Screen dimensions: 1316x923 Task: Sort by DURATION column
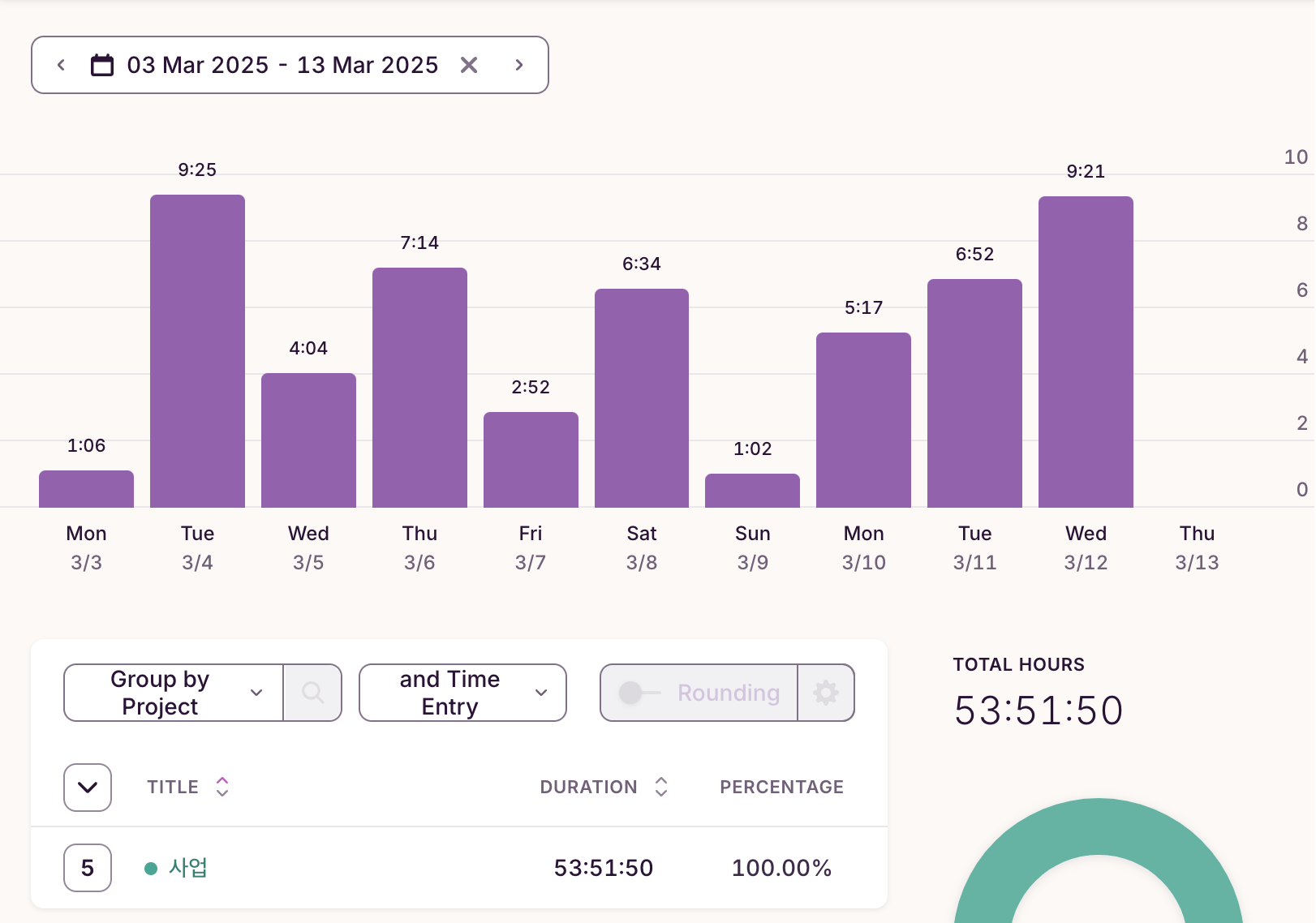(x=604, y=787)
